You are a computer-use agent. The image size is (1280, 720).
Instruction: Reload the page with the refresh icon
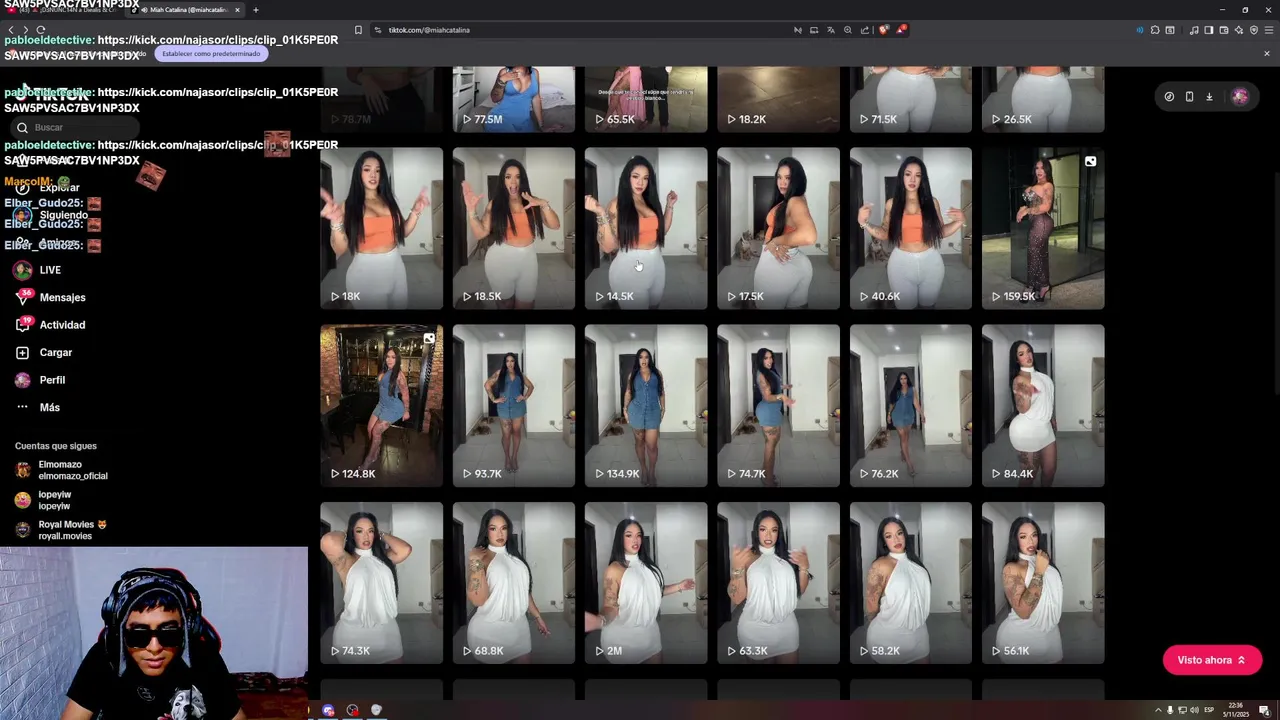41,30
